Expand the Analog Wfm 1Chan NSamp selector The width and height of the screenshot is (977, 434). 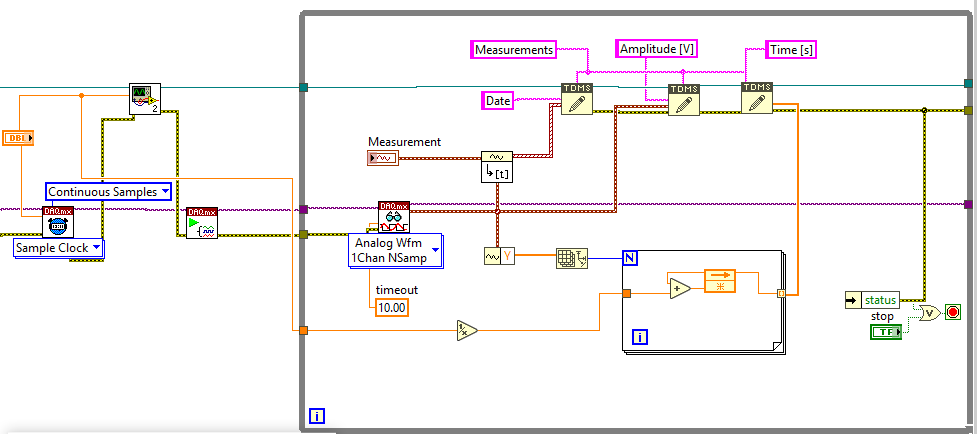tap(395, 250)
